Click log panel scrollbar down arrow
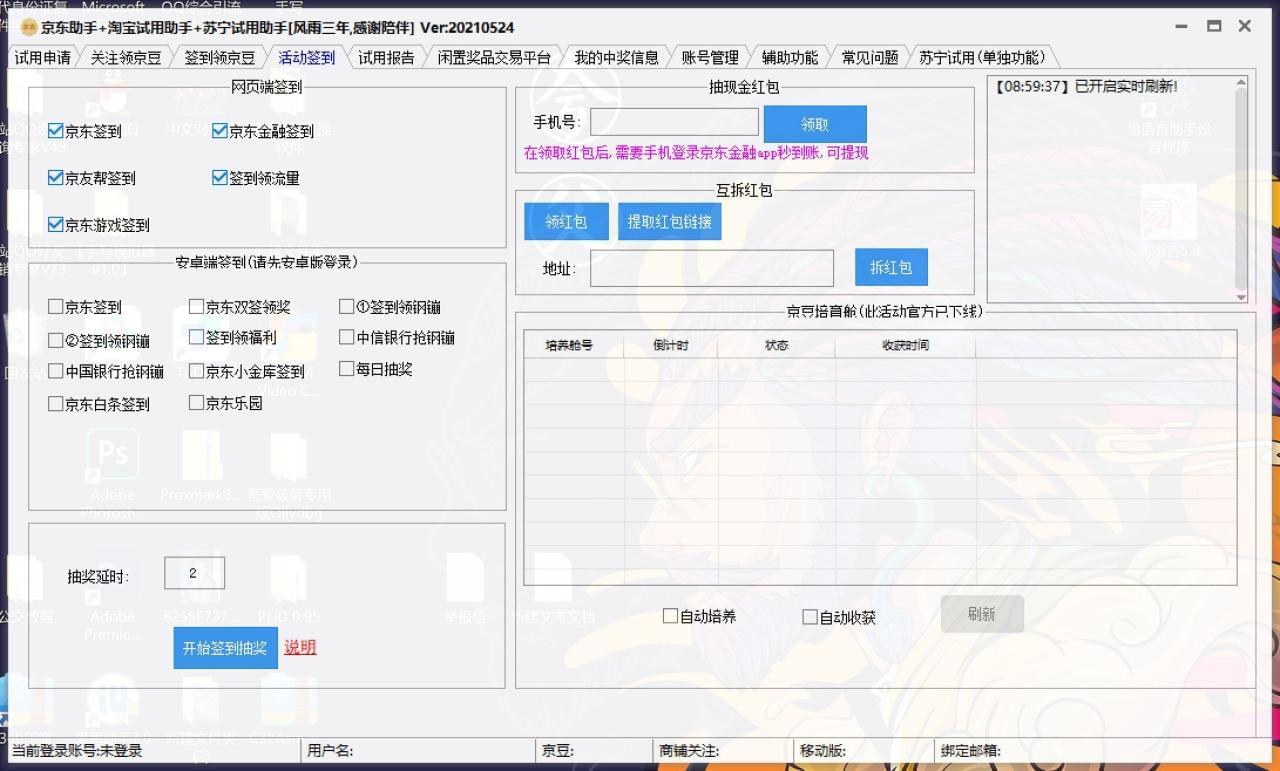The image size is (1280, 771). (x=1241, y=296)
